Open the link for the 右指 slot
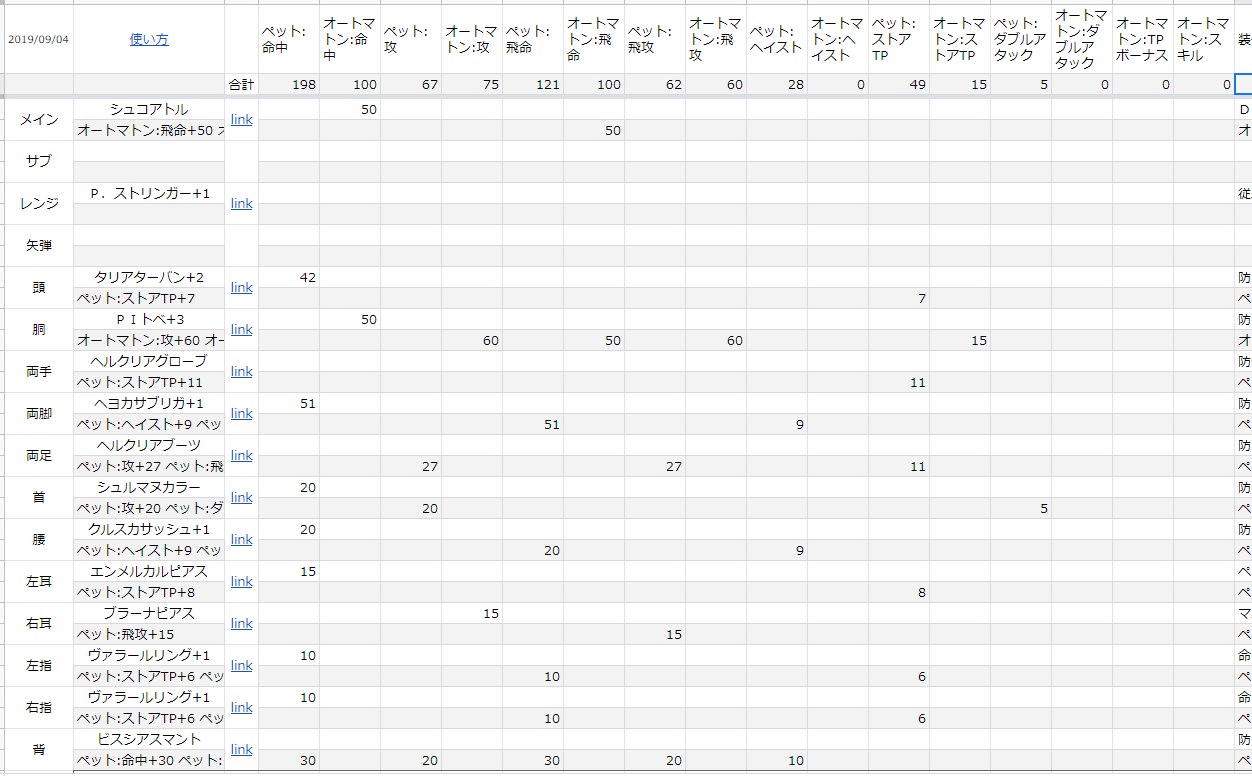 pyautogui.click(x=241, y=708)
